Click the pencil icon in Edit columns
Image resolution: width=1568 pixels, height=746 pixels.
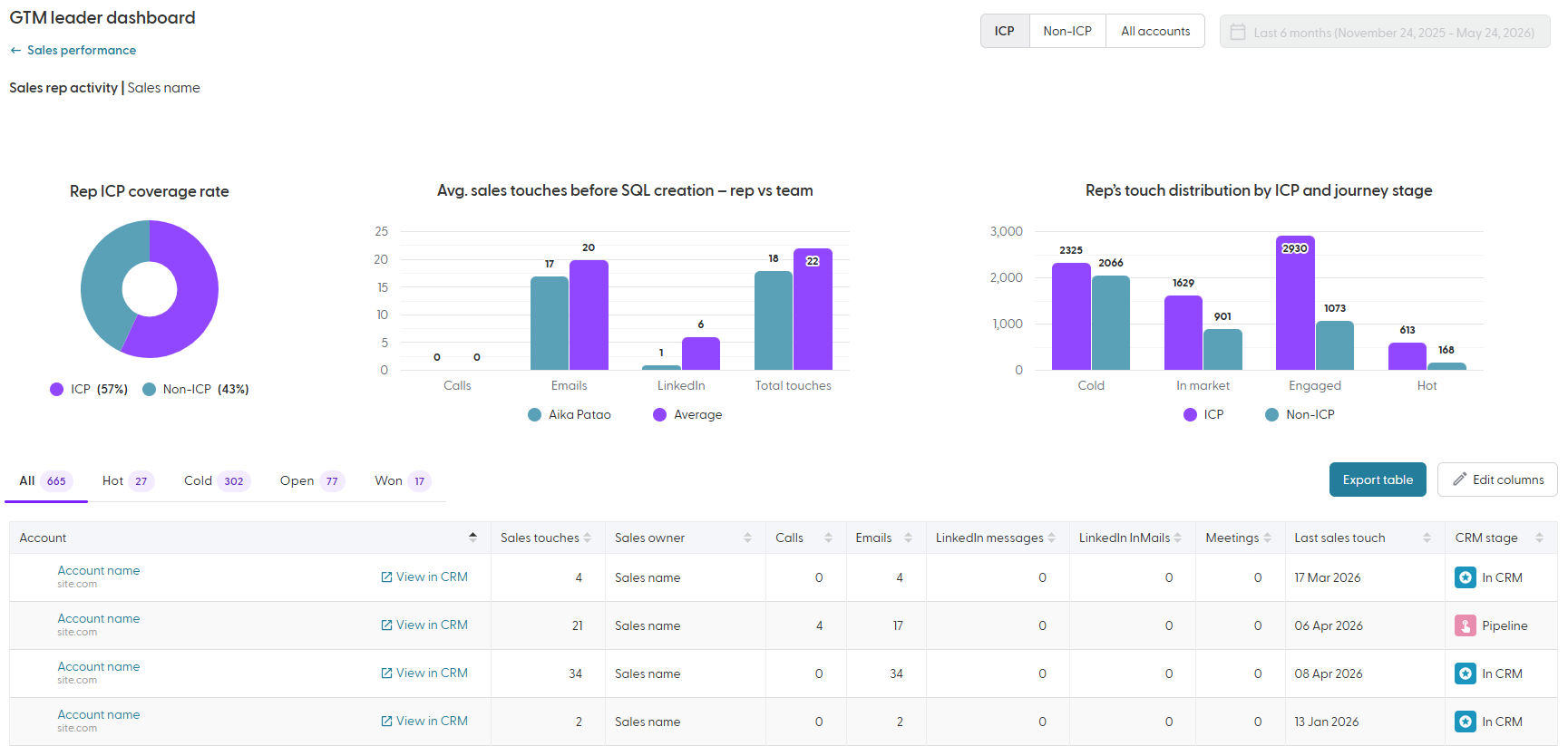click(1459, 480)
